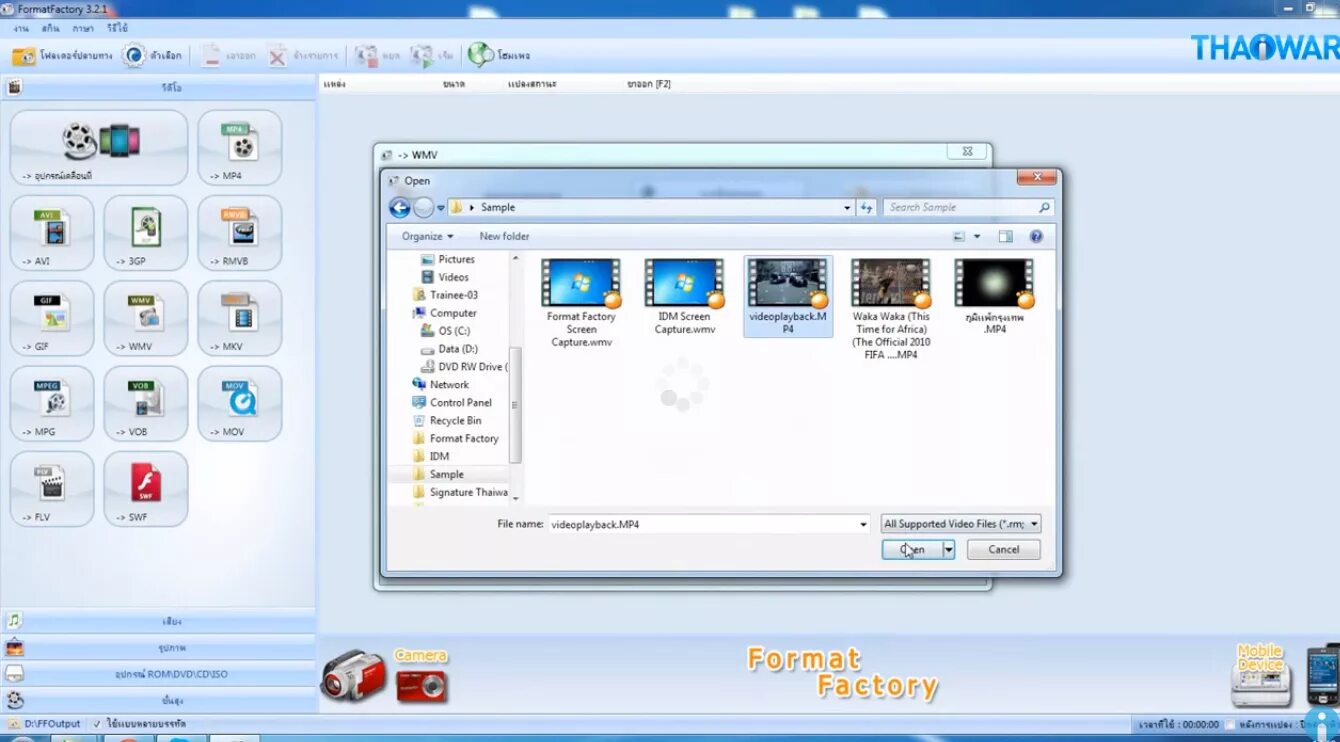1340x742 pixels.
Task: Choose the -> MP4 conversion icon
Action: [240, 147]
